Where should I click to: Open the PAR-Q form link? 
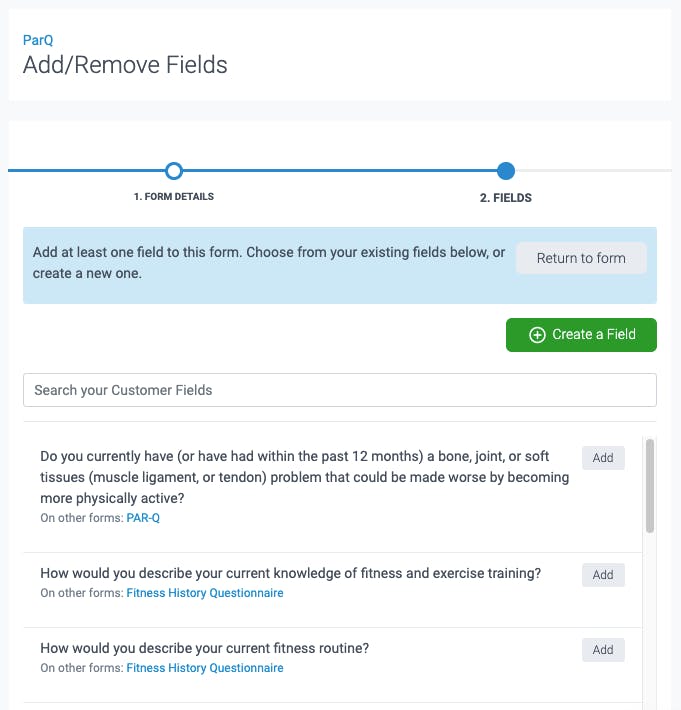pos(143,518)
